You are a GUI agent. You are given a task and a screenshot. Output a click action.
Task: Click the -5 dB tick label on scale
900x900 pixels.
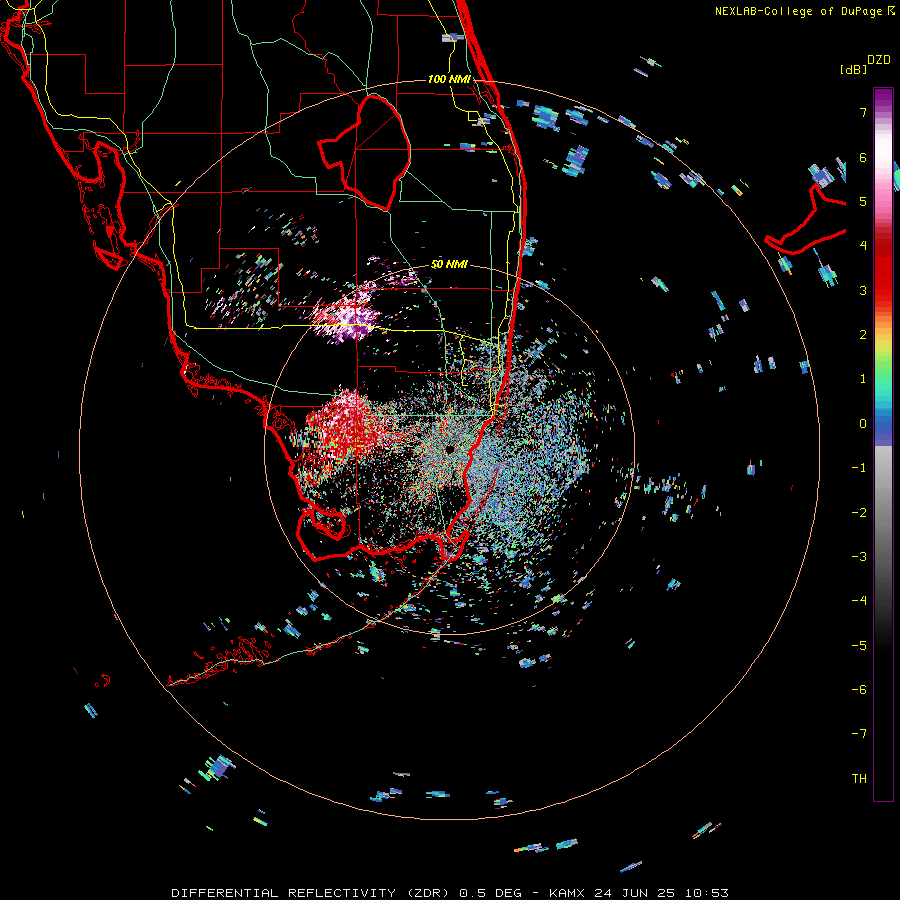tap(859, 646)
